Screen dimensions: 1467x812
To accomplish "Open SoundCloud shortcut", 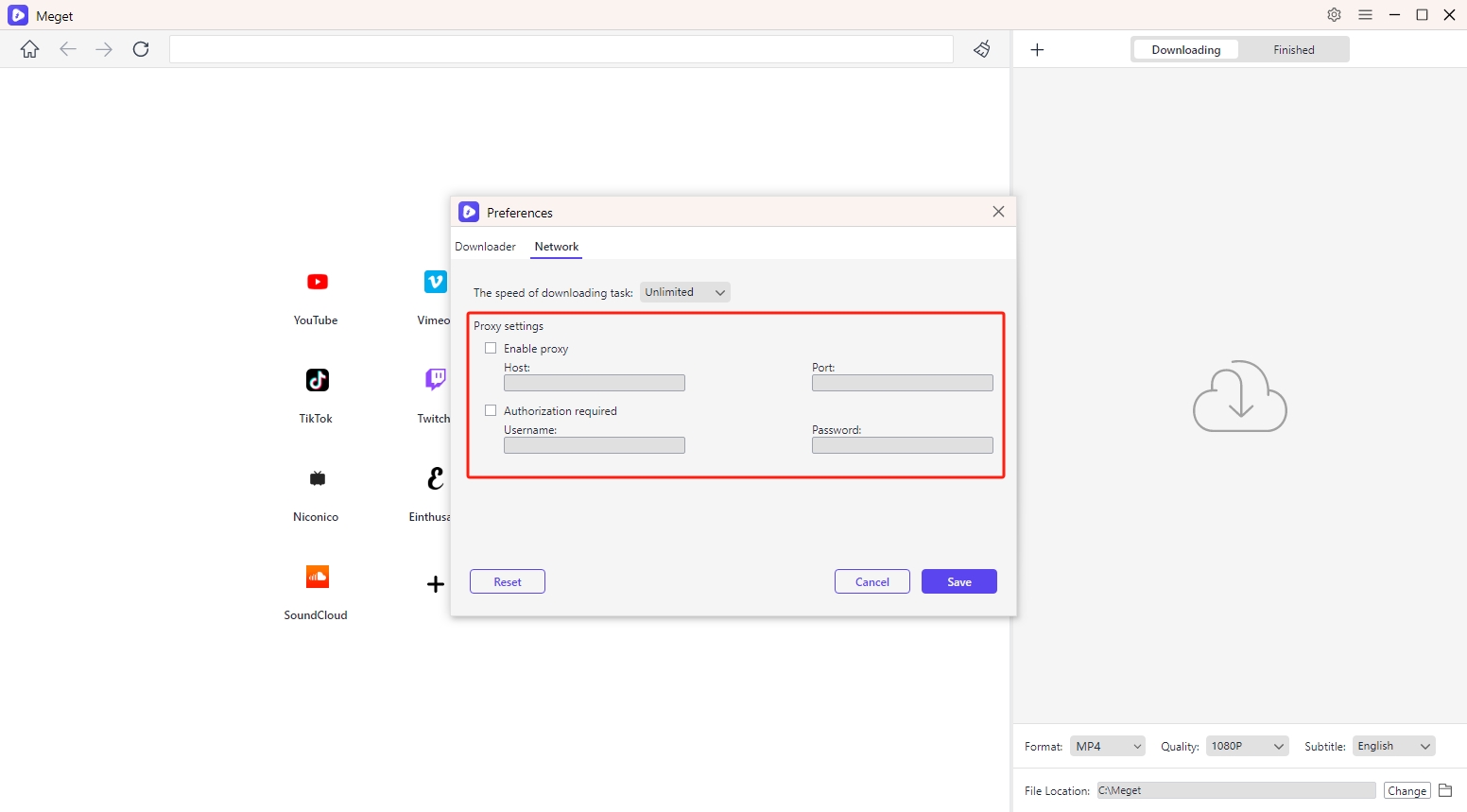I will [317, 594].
